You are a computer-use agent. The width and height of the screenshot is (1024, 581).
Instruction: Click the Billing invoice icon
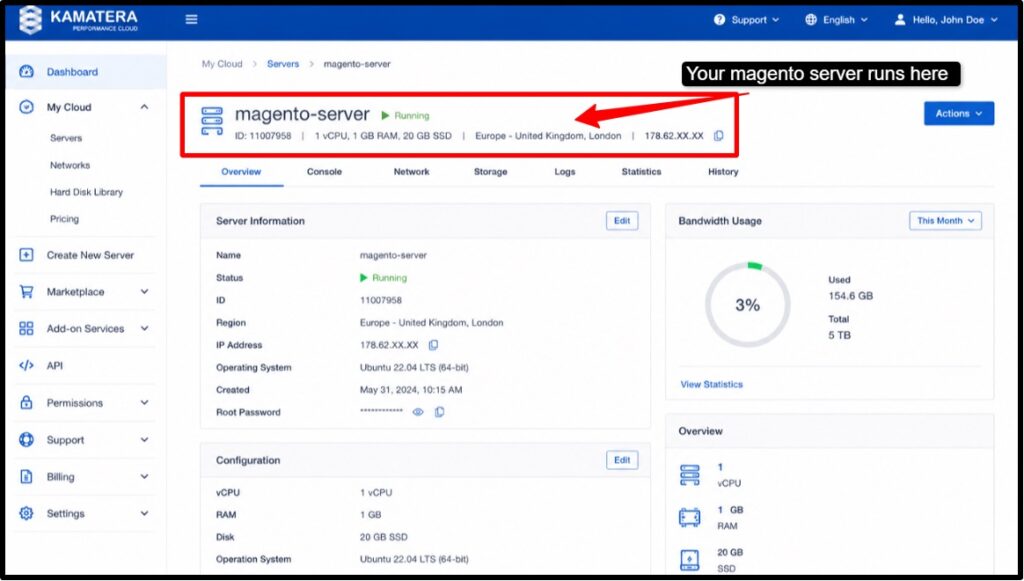click(x=26, y=477)
